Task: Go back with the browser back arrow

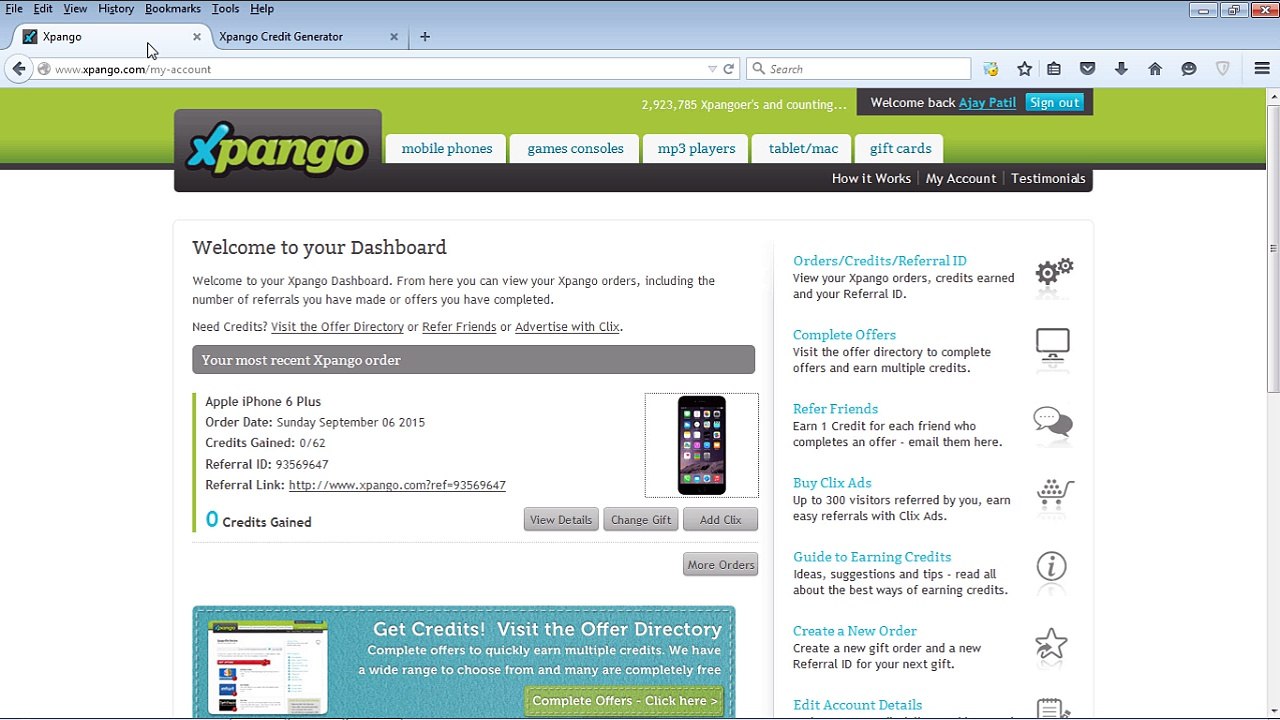Action: (19, 69)
